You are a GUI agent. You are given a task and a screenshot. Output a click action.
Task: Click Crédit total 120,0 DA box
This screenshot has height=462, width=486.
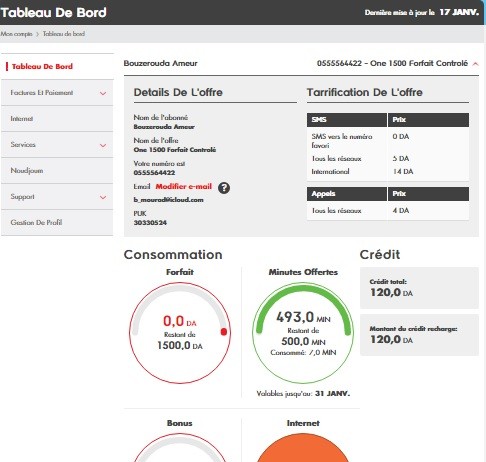[419, 288]
